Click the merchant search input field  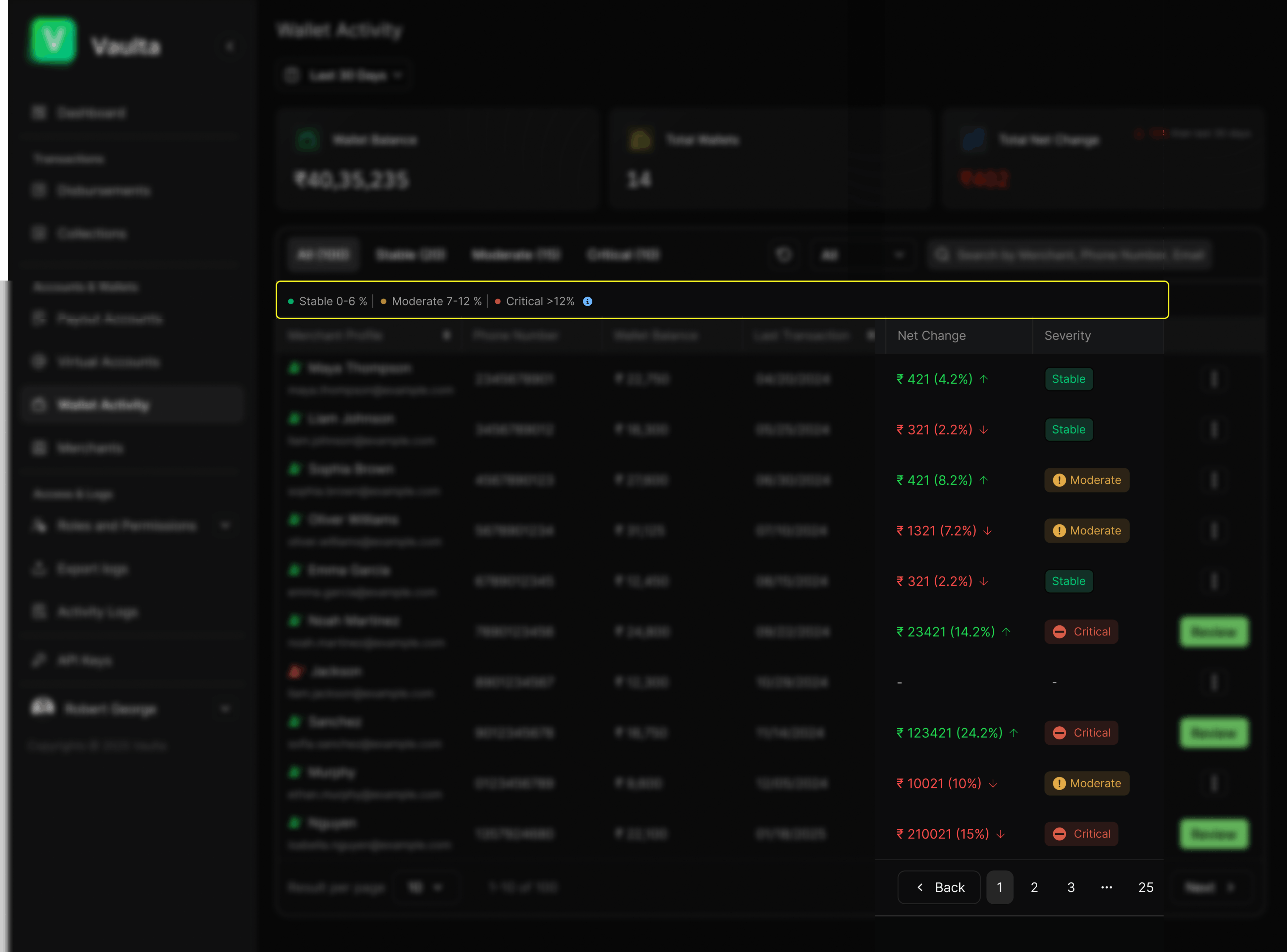[1078, 255]
